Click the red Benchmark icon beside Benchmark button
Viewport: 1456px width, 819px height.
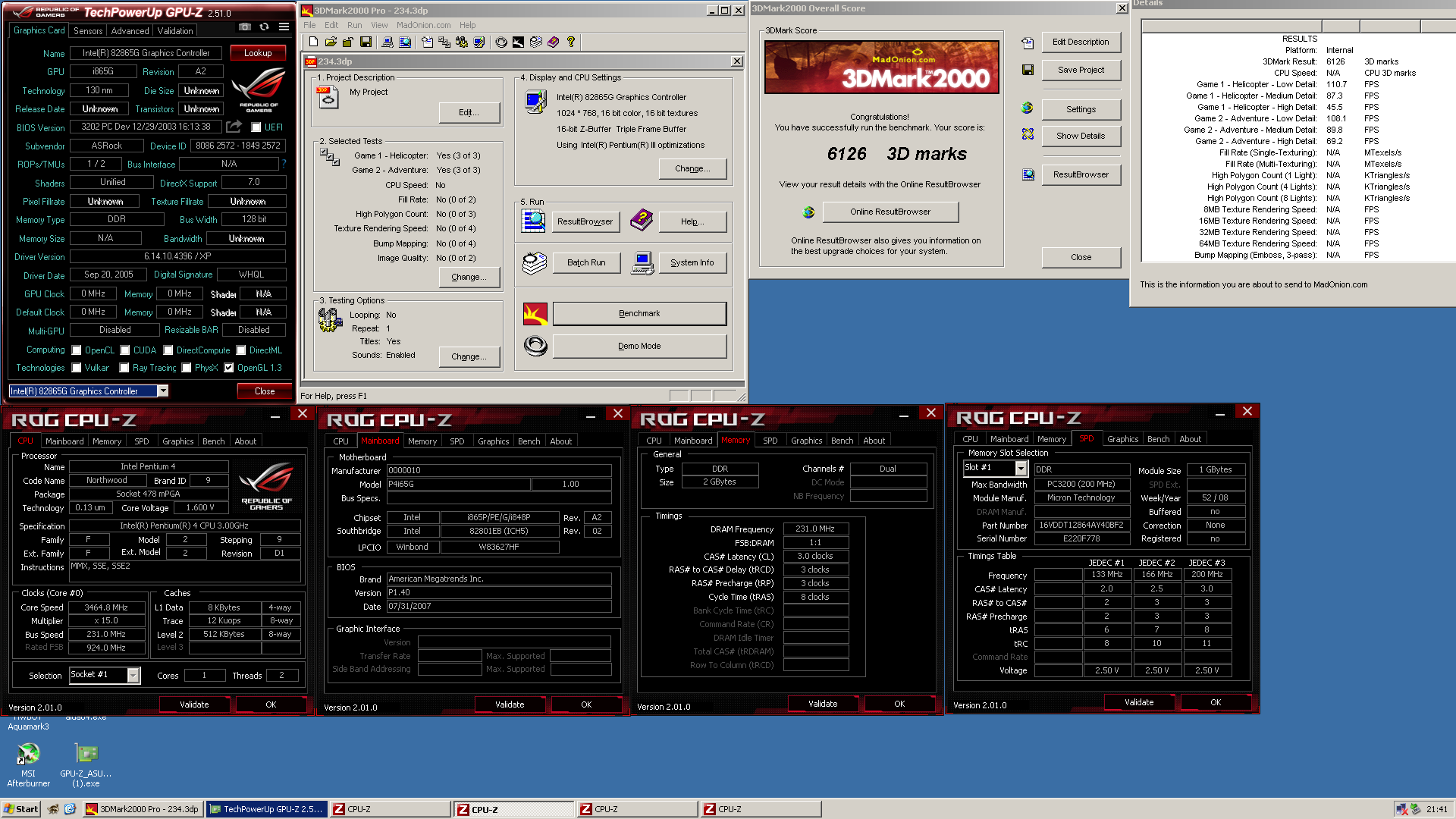(x=535, y=313)
